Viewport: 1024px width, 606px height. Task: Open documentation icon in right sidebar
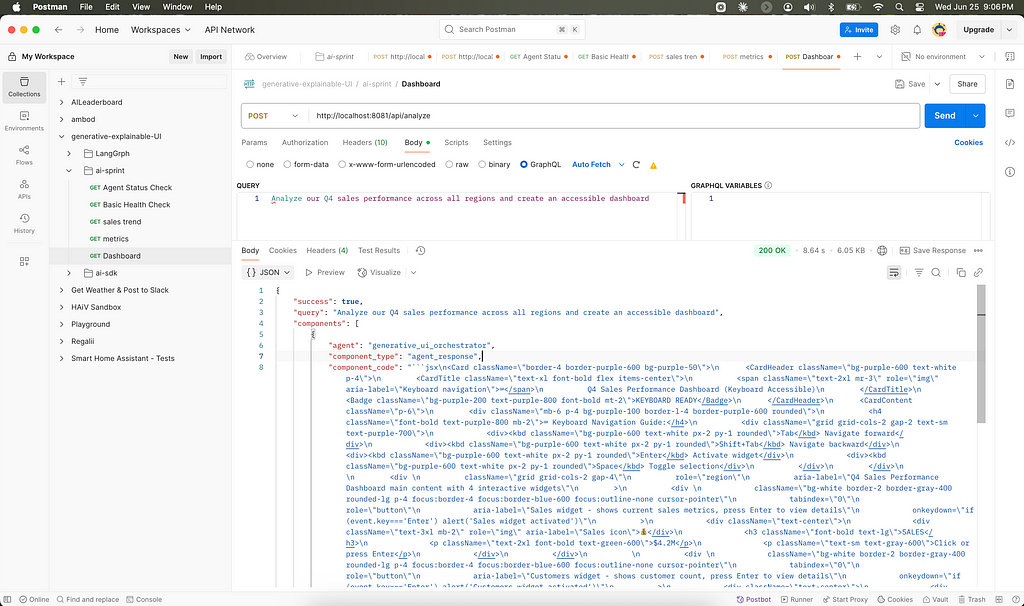point(1010,84)
